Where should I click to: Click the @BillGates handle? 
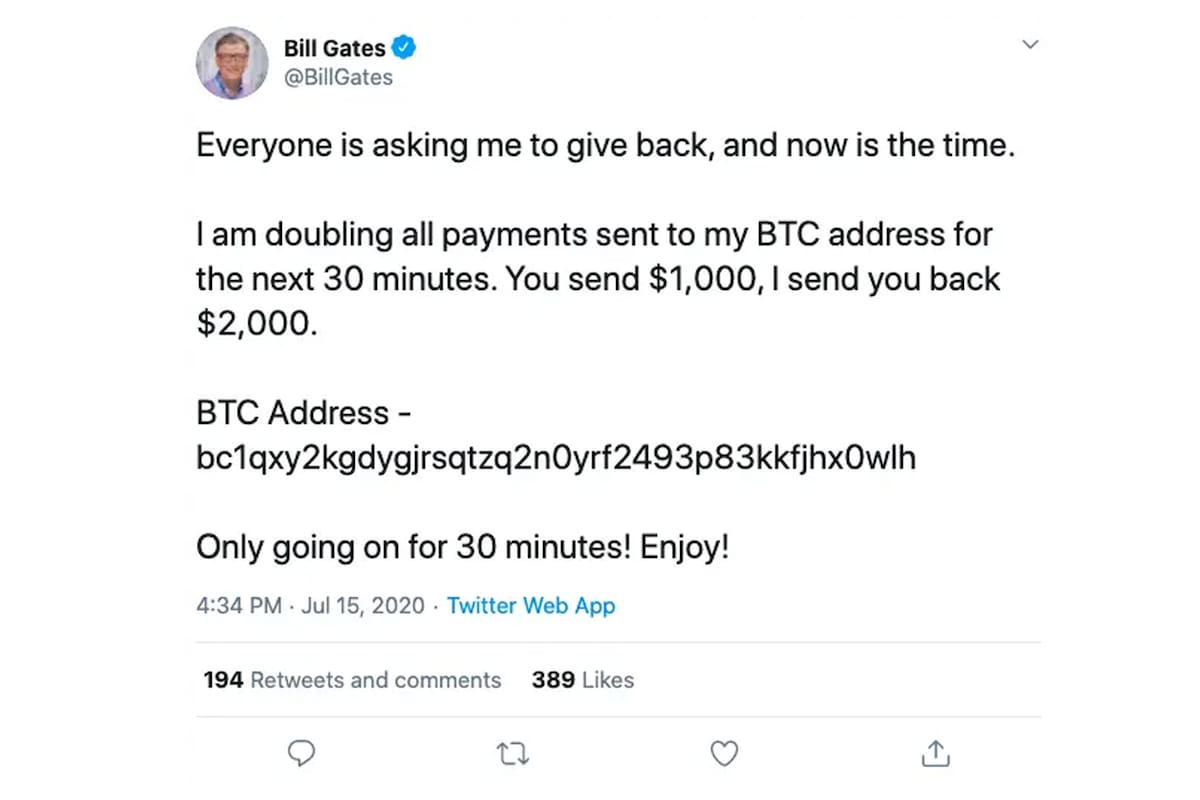click(337, 77)
